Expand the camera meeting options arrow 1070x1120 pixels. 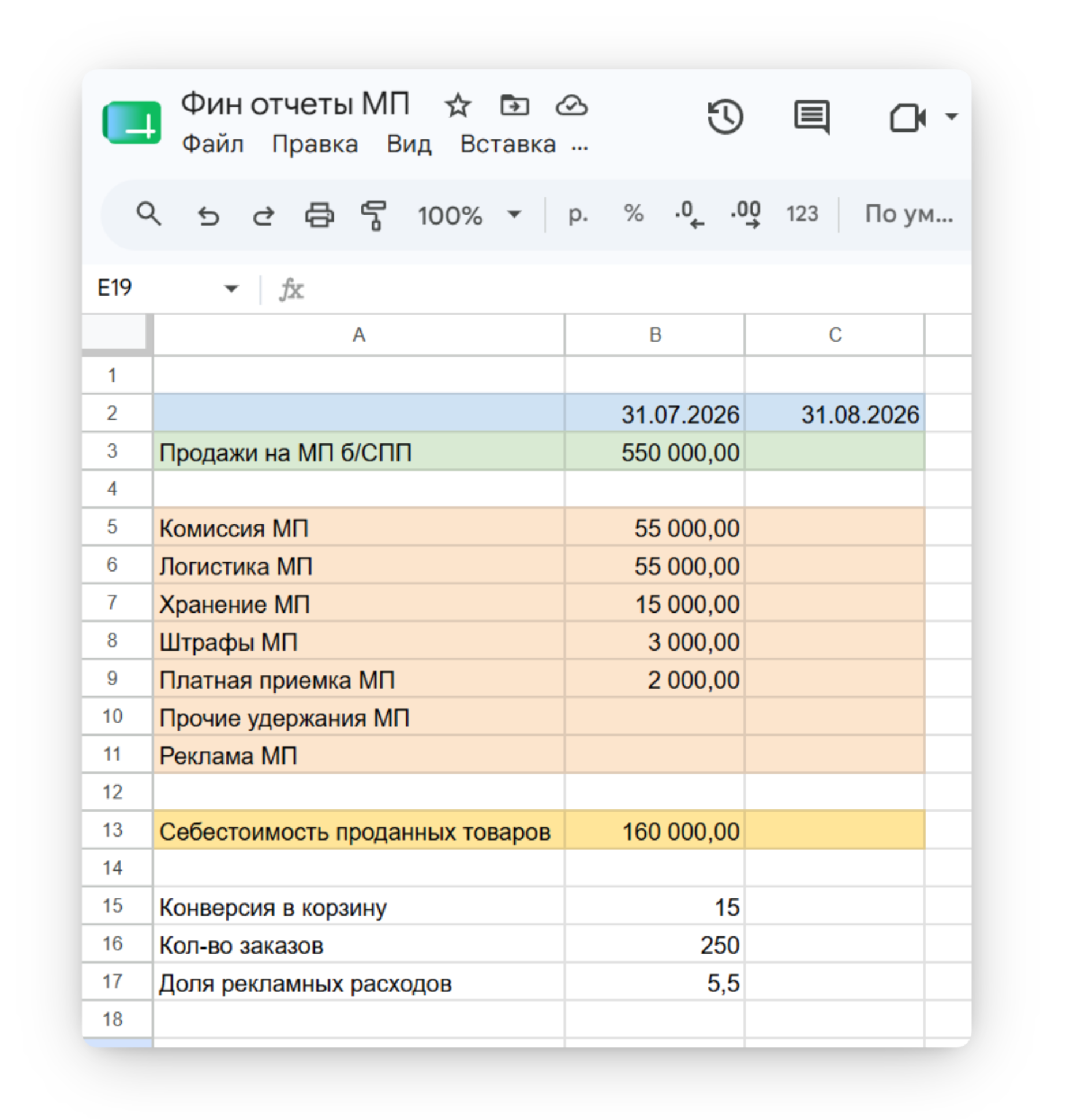(951, 117)
